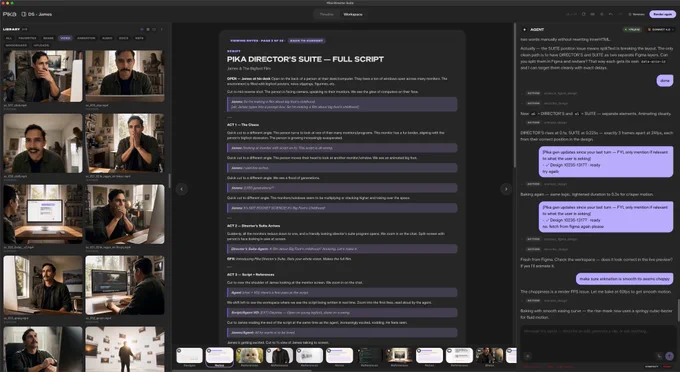Screen dimensions: 680x372
Task: Click the Render again button
Action: [x=662, y=14]
